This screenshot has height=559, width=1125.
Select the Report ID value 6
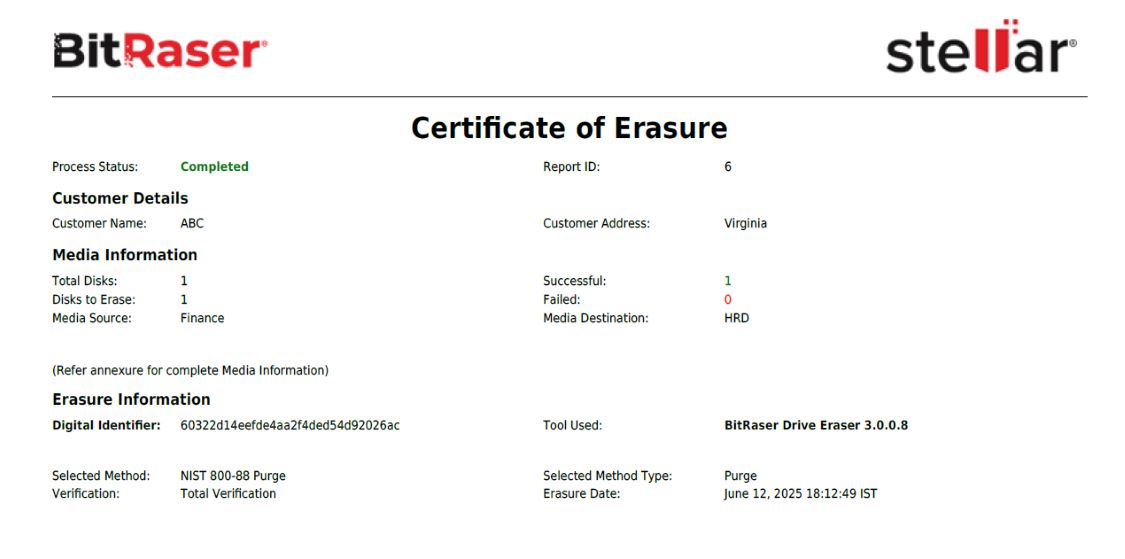pyautogui.click(x=728, y=166)
